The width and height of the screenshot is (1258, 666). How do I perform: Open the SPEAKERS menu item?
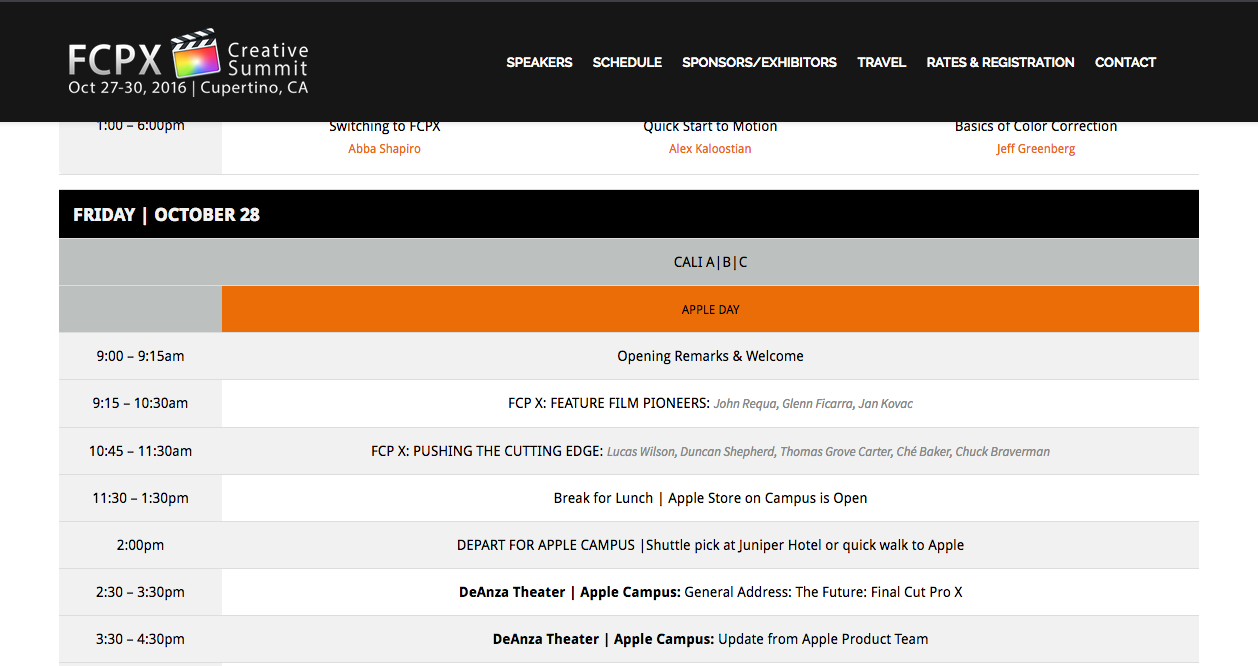(539, 62)
